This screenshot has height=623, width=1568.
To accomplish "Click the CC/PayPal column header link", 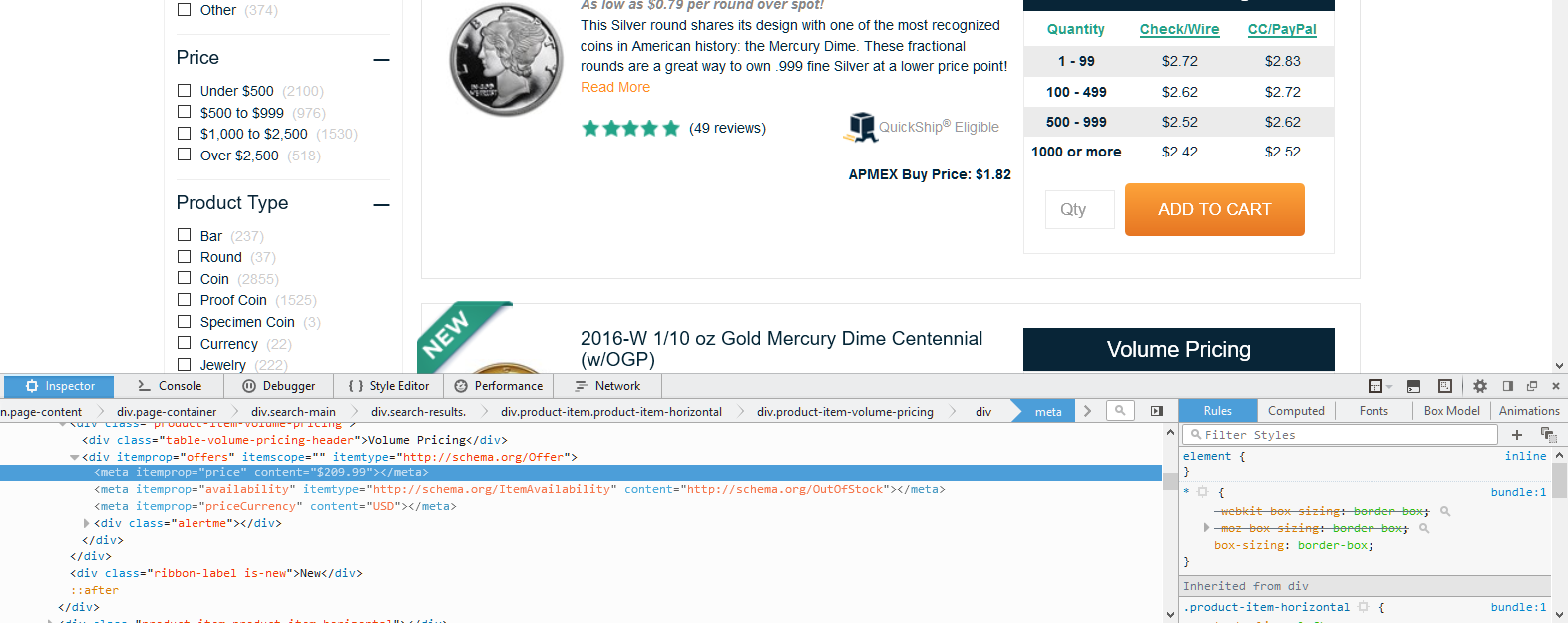I will pos(1282,29).
